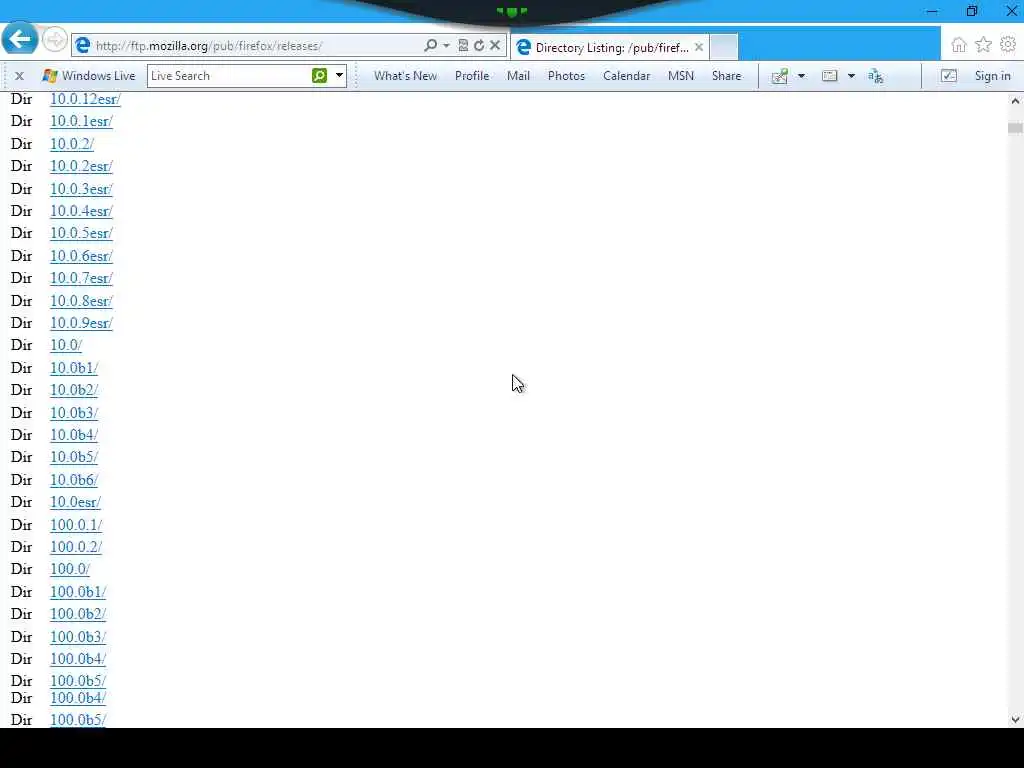Expand the dropdown beside the Map icon
The height and width of the screenshot is (768, 1024).
click(801, 76)
